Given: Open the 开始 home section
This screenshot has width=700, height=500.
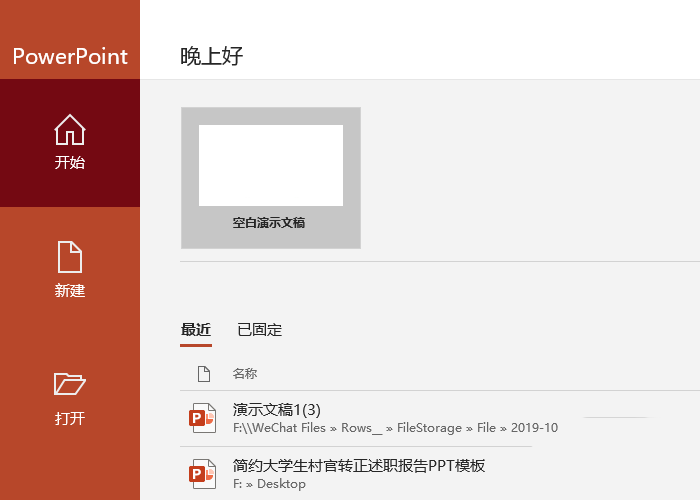Looking at the screenshot, I should 70,143.
